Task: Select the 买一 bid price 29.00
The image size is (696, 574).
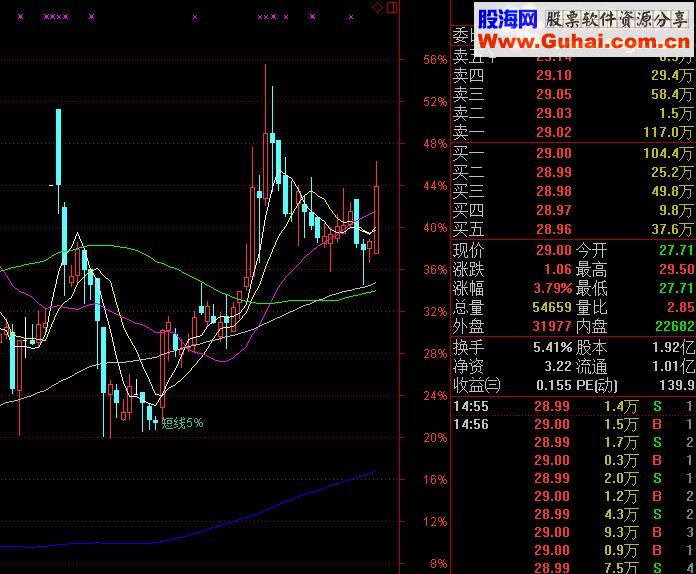Action: 554,154
